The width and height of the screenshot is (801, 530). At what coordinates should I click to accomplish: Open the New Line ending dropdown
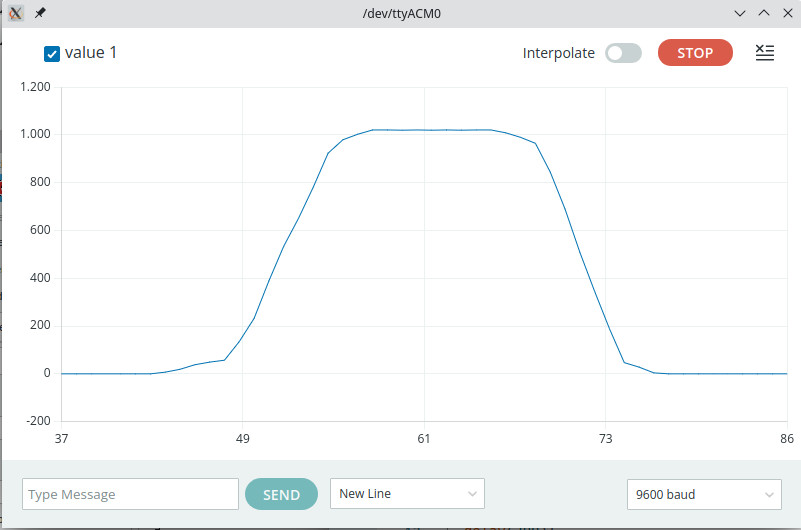(x=407, y=494)
